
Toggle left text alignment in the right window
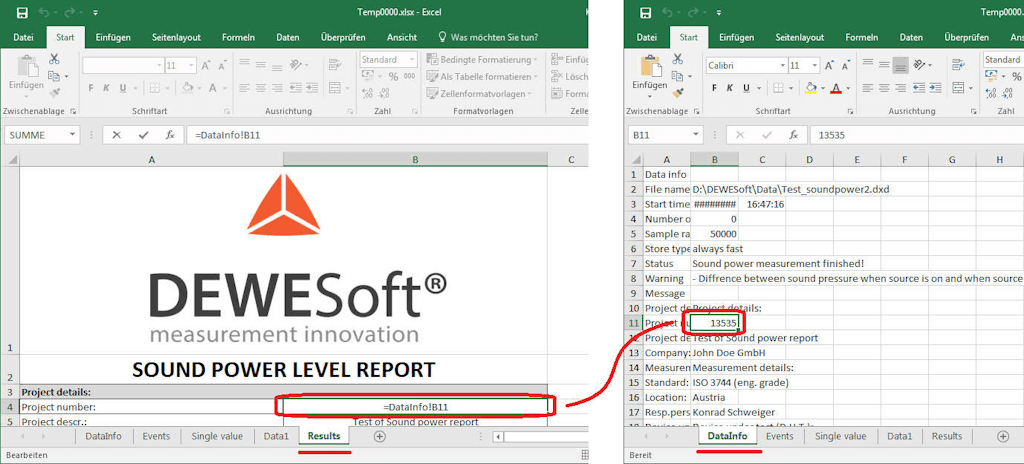[868, 88]
